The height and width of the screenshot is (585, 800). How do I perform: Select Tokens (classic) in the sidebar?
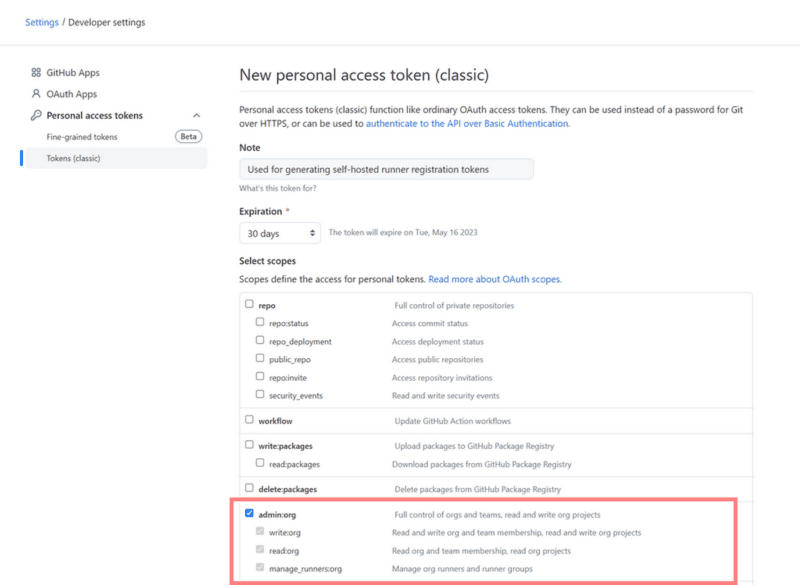(x=116, y=158)
